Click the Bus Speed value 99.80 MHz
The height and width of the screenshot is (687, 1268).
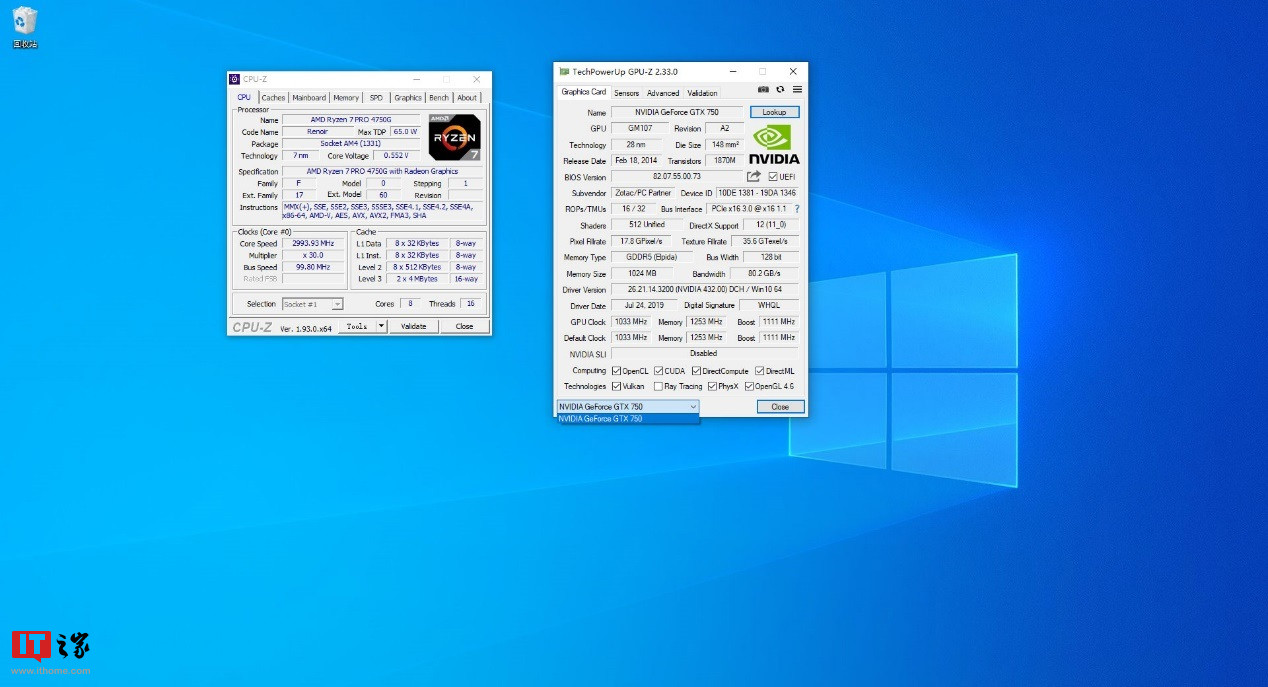click(313, 267)
